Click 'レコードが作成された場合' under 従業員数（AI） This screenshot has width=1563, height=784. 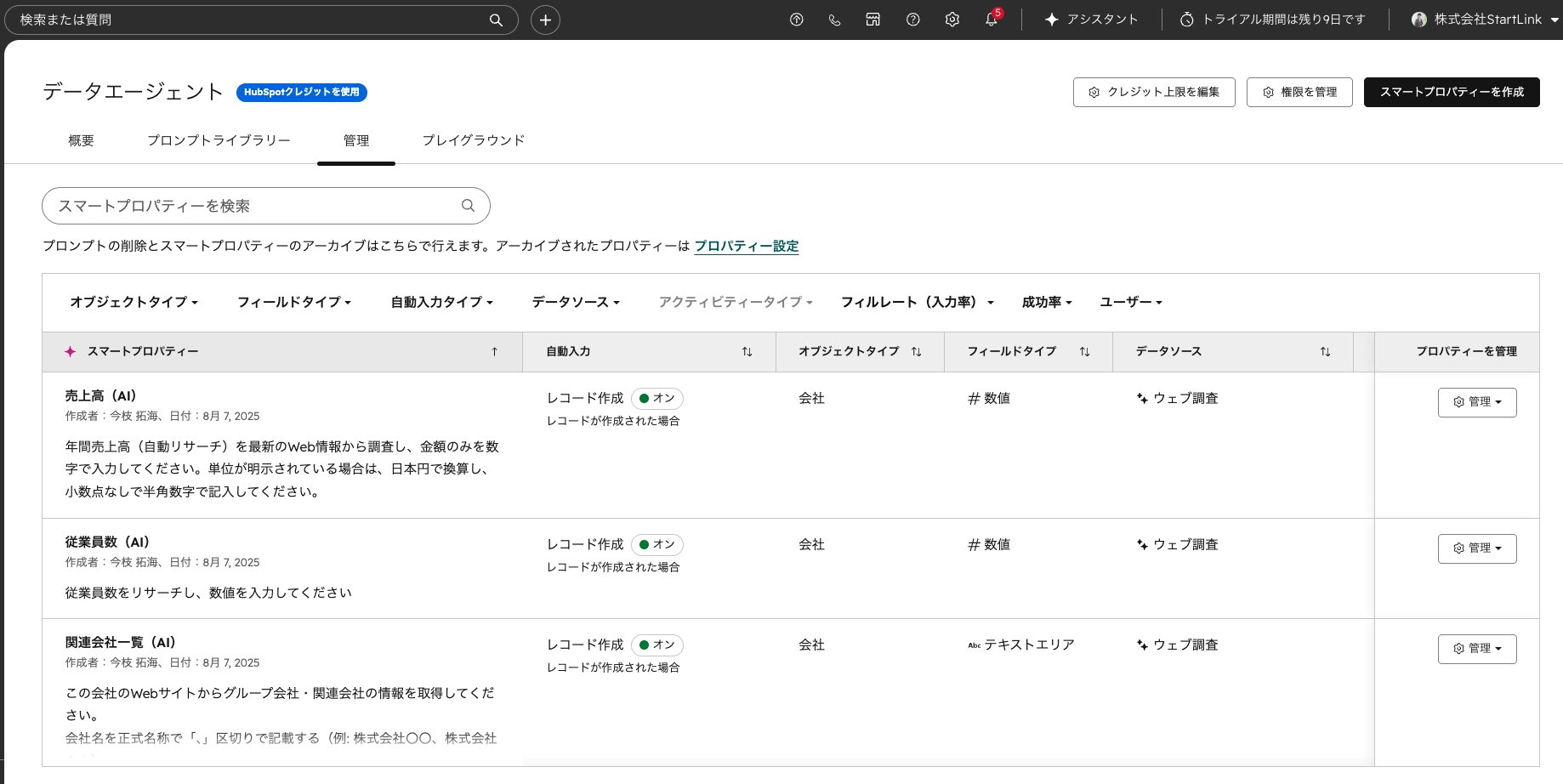pos(613,567)
